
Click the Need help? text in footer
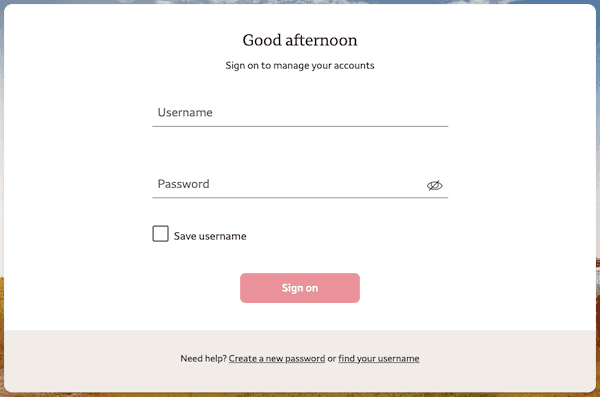203,358
